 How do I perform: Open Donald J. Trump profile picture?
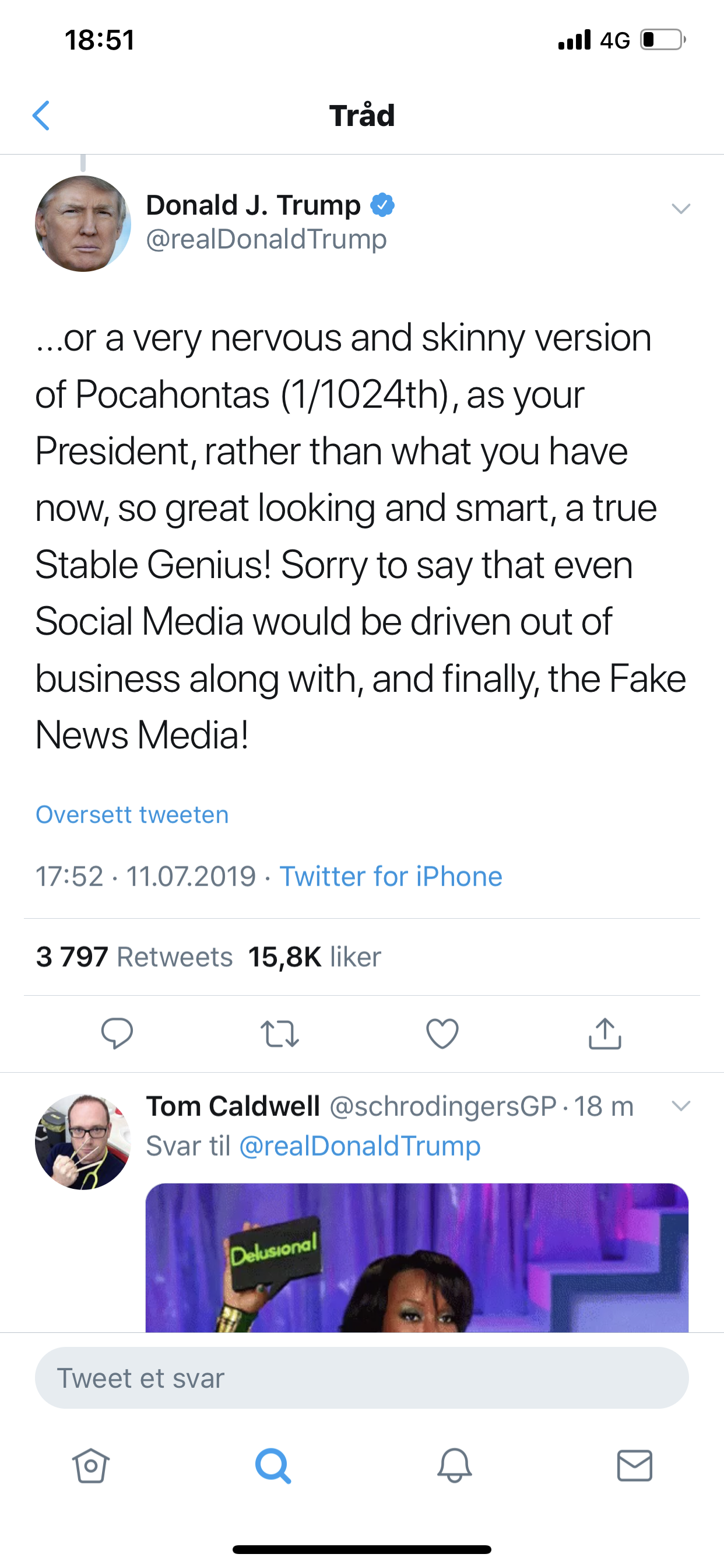pos(83,224)
